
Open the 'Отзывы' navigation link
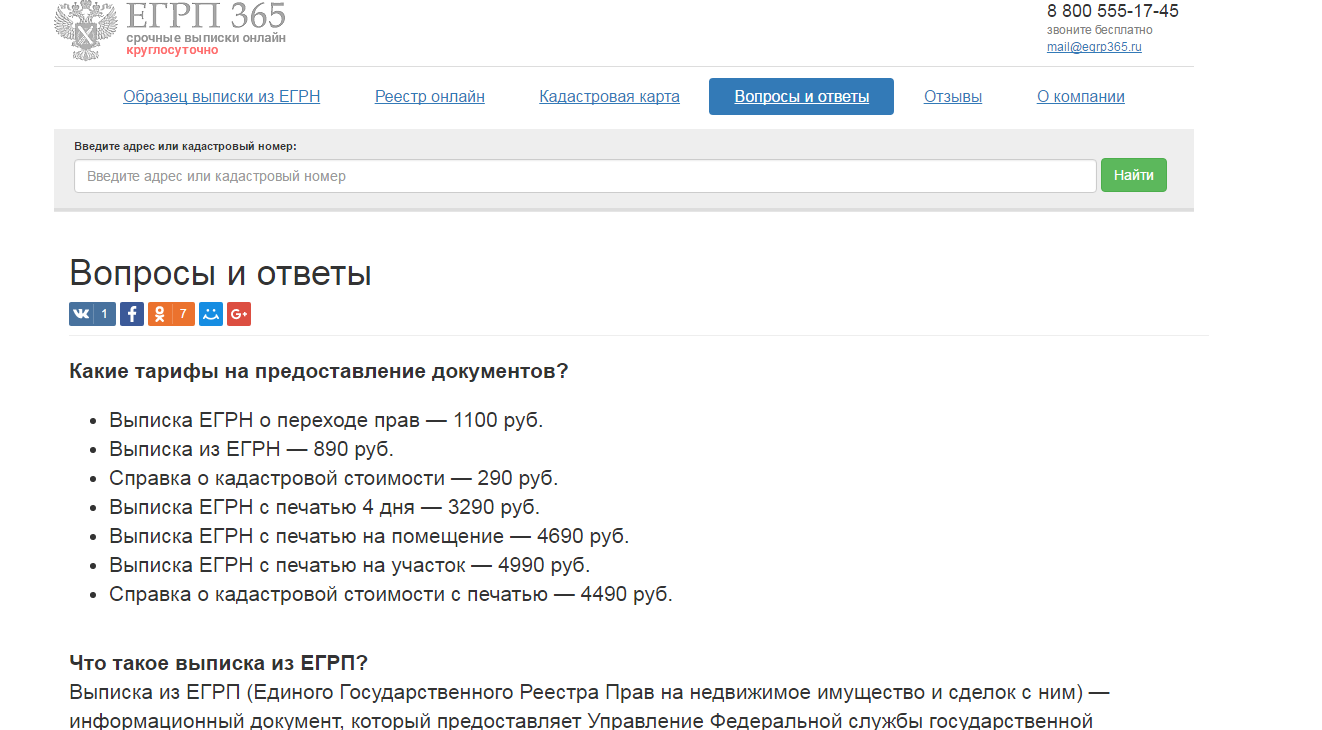click(952, 97)
